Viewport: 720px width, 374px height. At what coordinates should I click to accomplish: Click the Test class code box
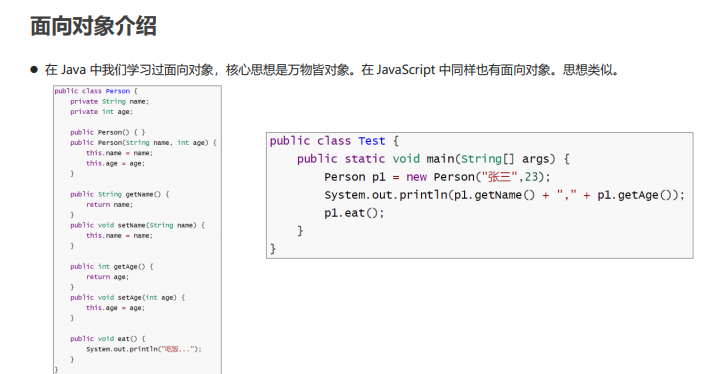(479, 195)
